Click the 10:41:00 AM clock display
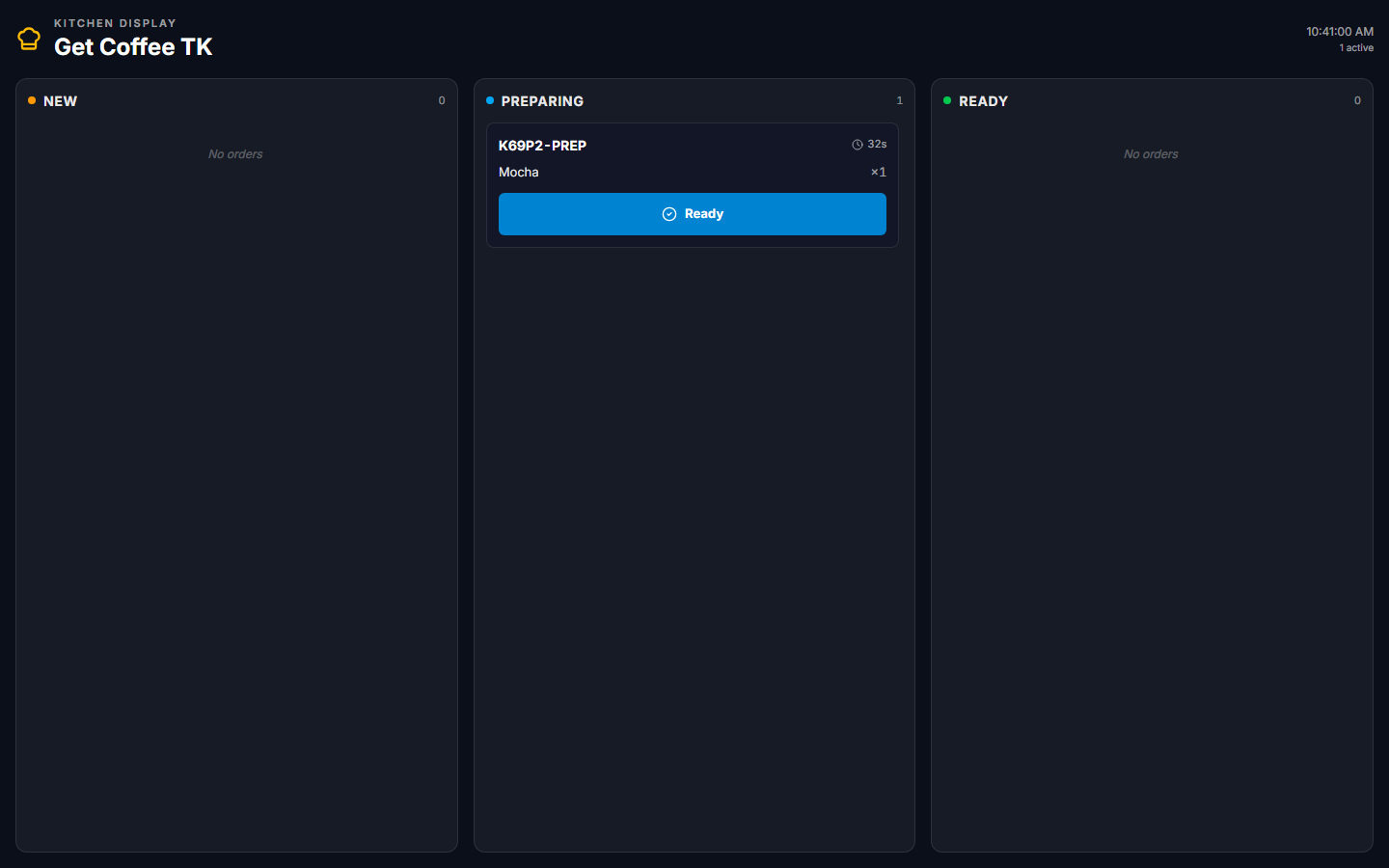 [1339, 32]
